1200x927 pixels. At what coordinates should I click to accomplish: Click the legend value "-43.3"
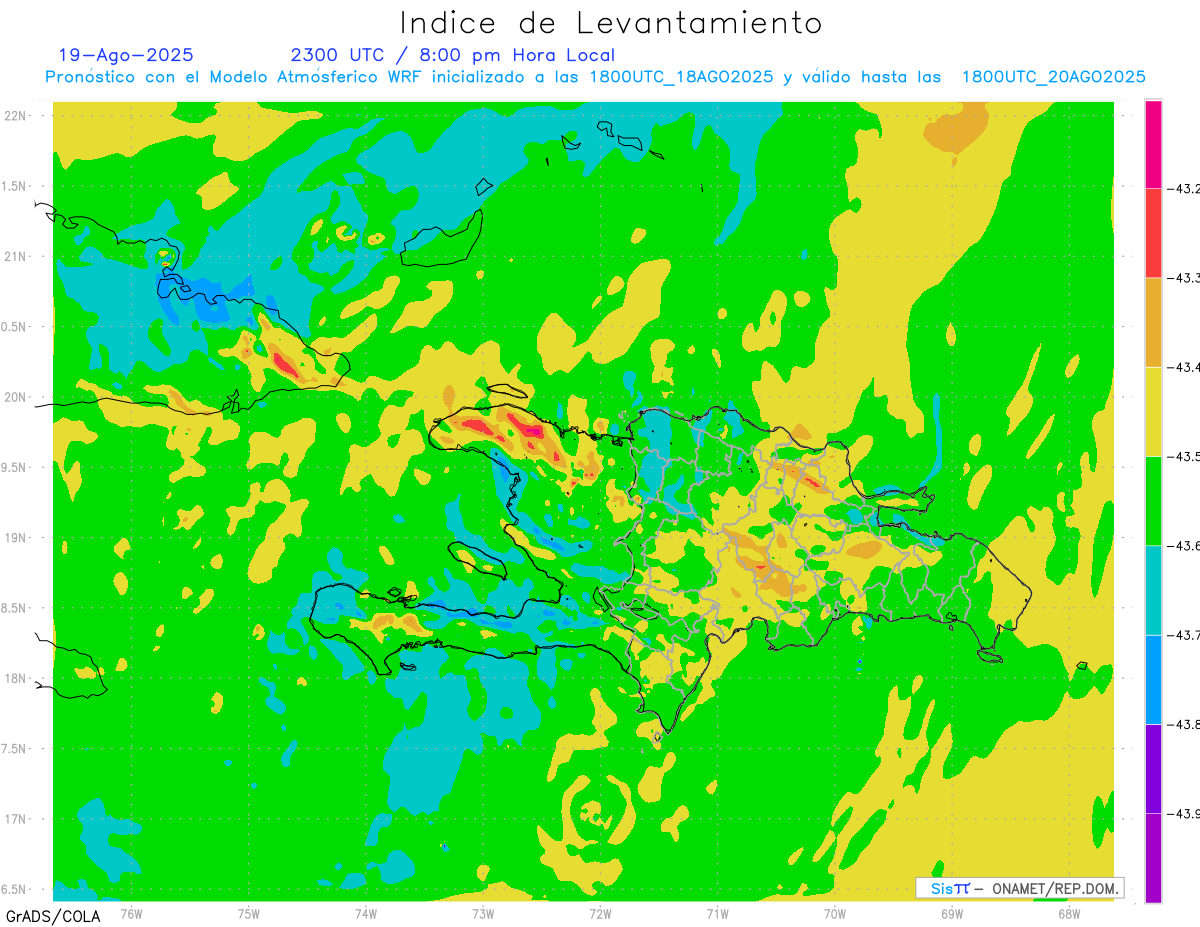tap(1184, 278)
